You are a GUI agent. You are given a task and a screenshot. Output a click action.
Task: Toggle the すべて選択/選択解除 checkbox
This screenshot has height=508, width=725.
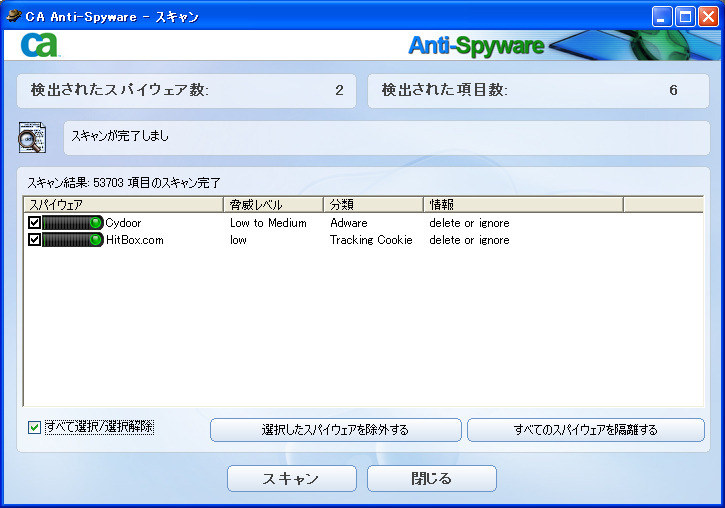click(34, 428)
